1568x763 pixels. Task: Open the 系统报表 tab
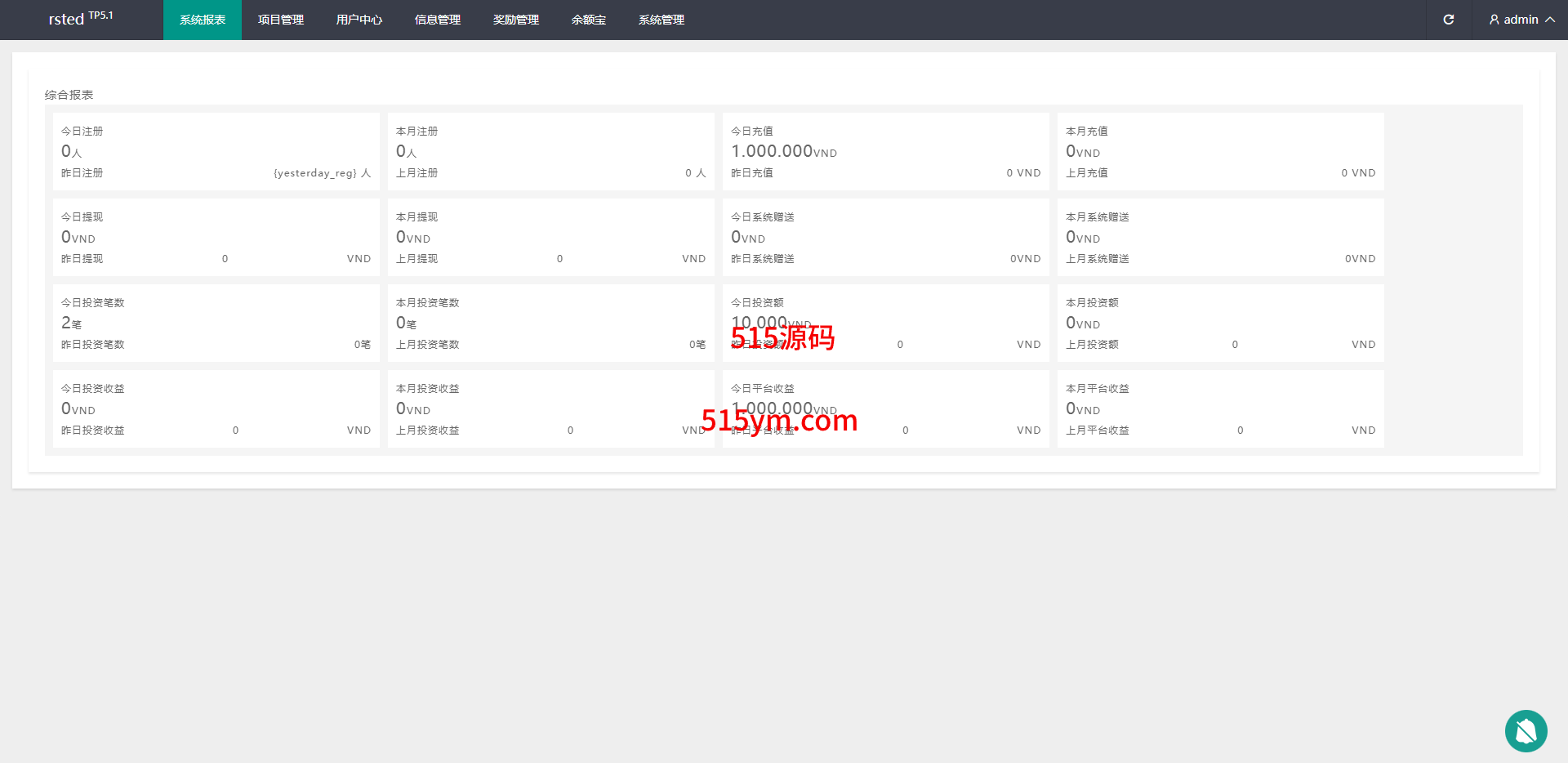tap(203, 20)
